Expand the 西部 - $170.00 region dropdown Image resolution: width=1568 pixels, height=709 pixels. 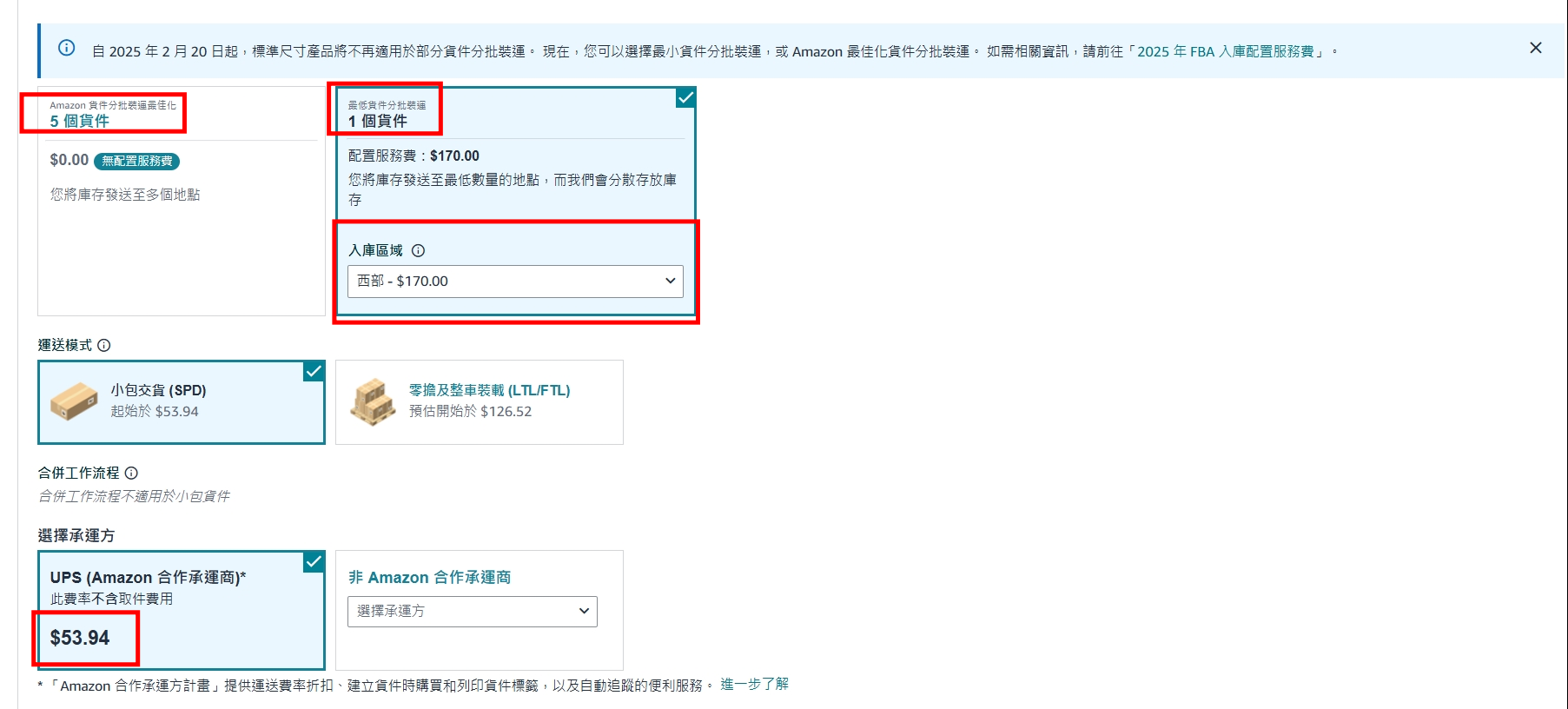pyautogui.click(x=515, y=281)
